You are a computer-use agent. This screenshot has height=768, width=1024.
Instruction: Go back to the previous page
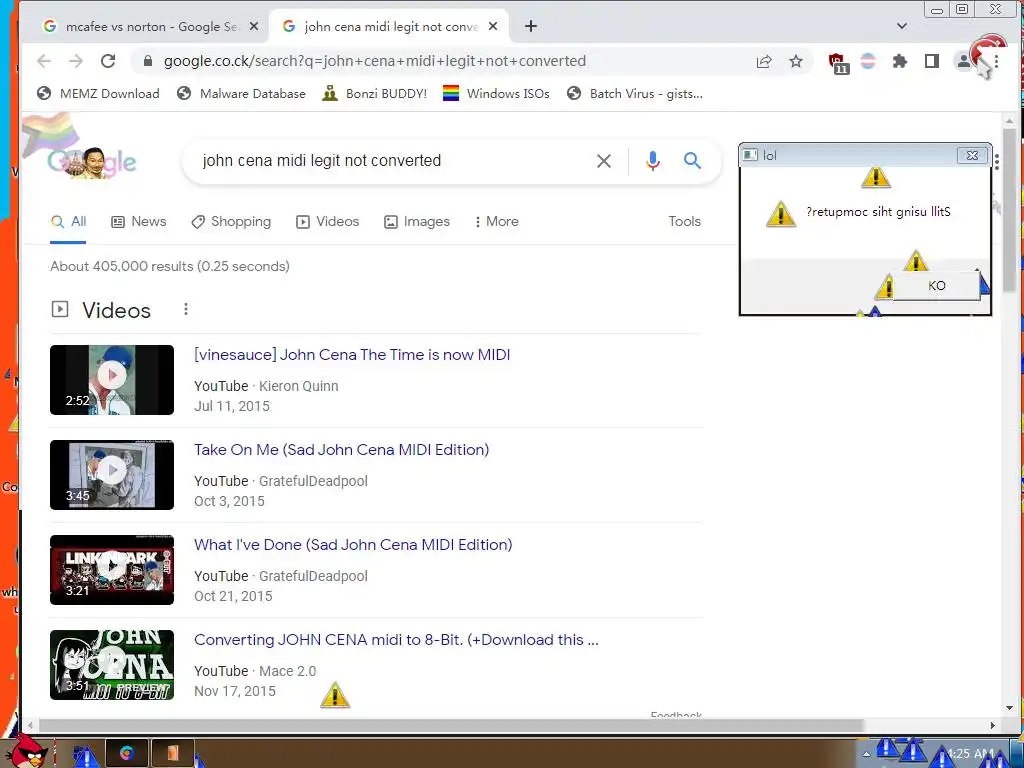(44, 61)
